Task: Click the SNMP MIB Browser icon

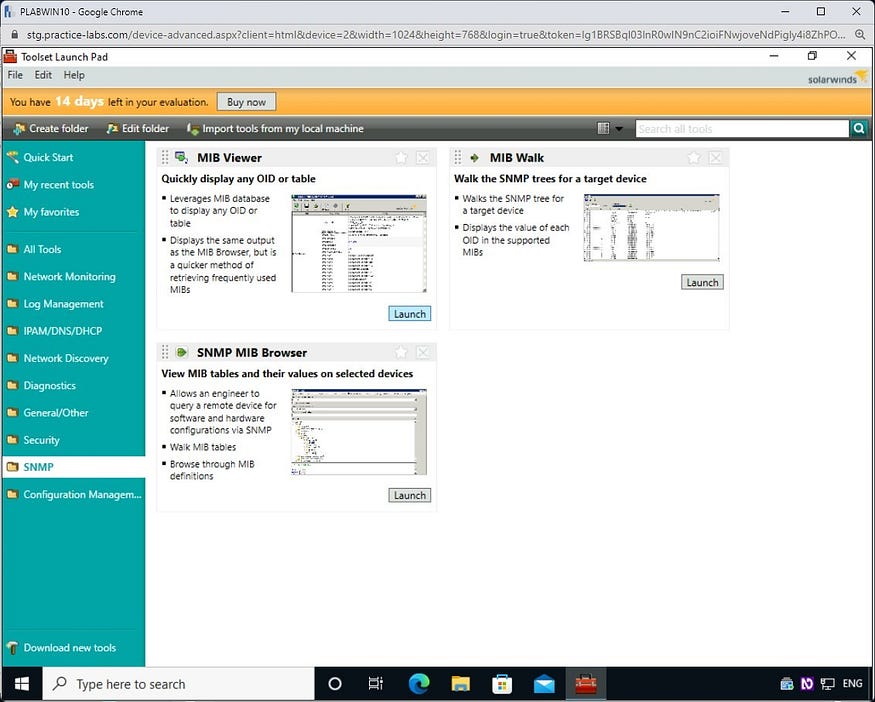Action: click(x=181, y=353)
